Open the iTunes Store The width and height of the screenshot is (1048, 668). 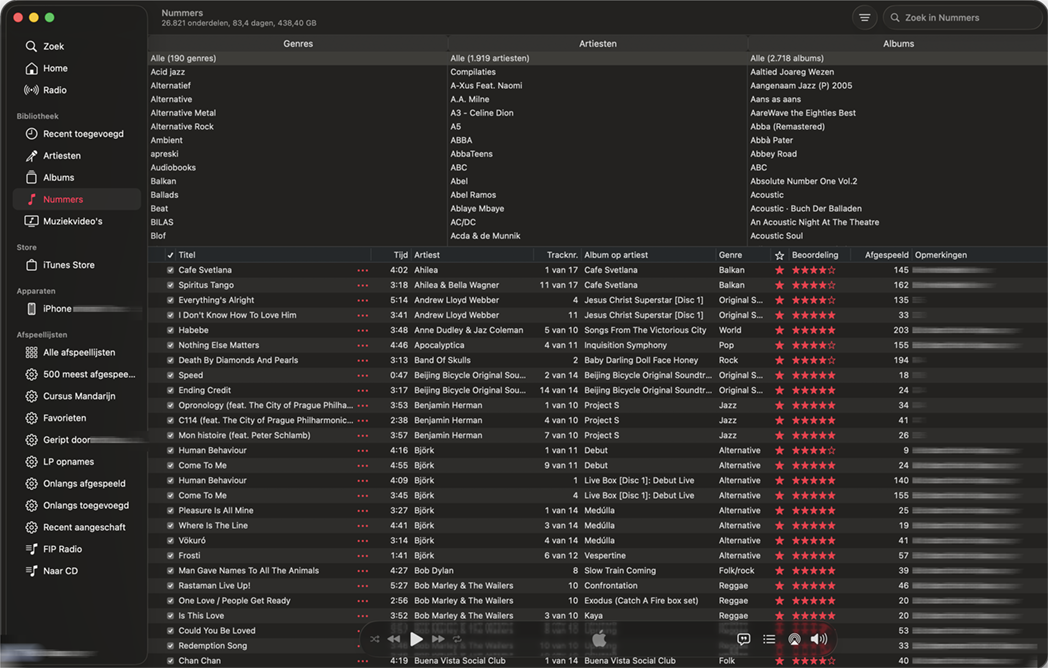[x=60, y=265]
